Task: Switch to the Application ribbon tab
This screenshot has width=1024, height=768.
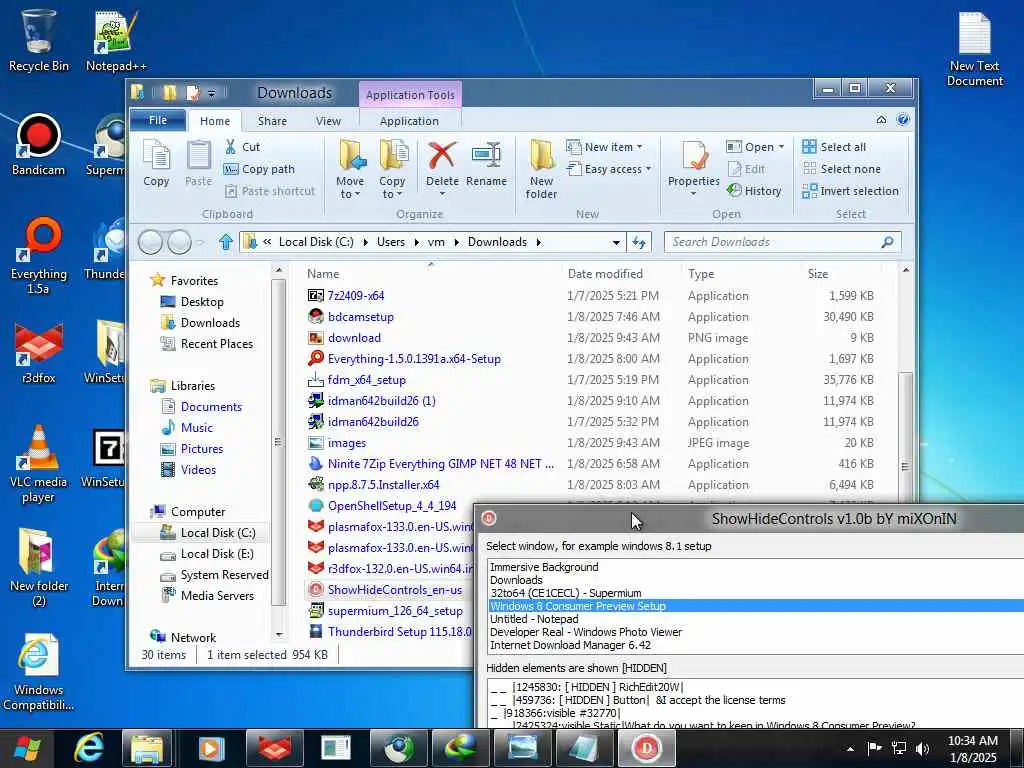Action: tap(409, 121)
